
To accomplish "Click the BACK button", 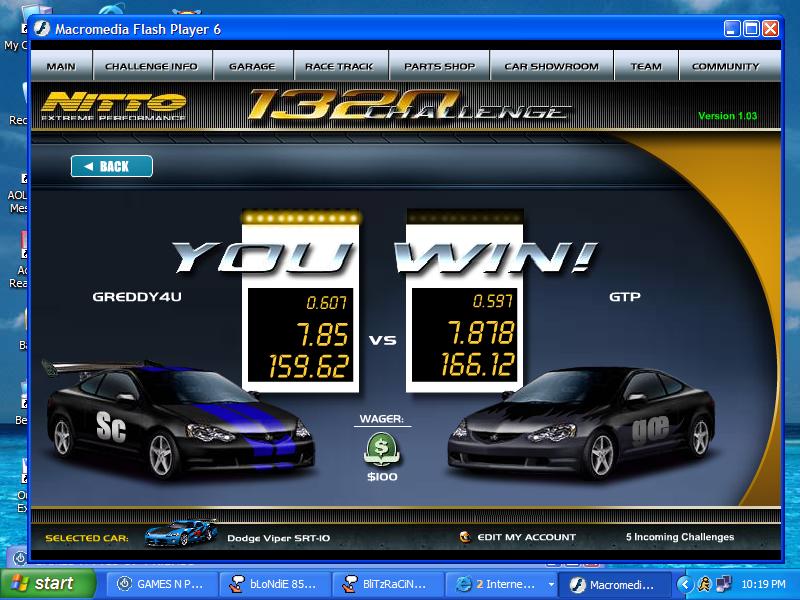I will click(112, 166).
